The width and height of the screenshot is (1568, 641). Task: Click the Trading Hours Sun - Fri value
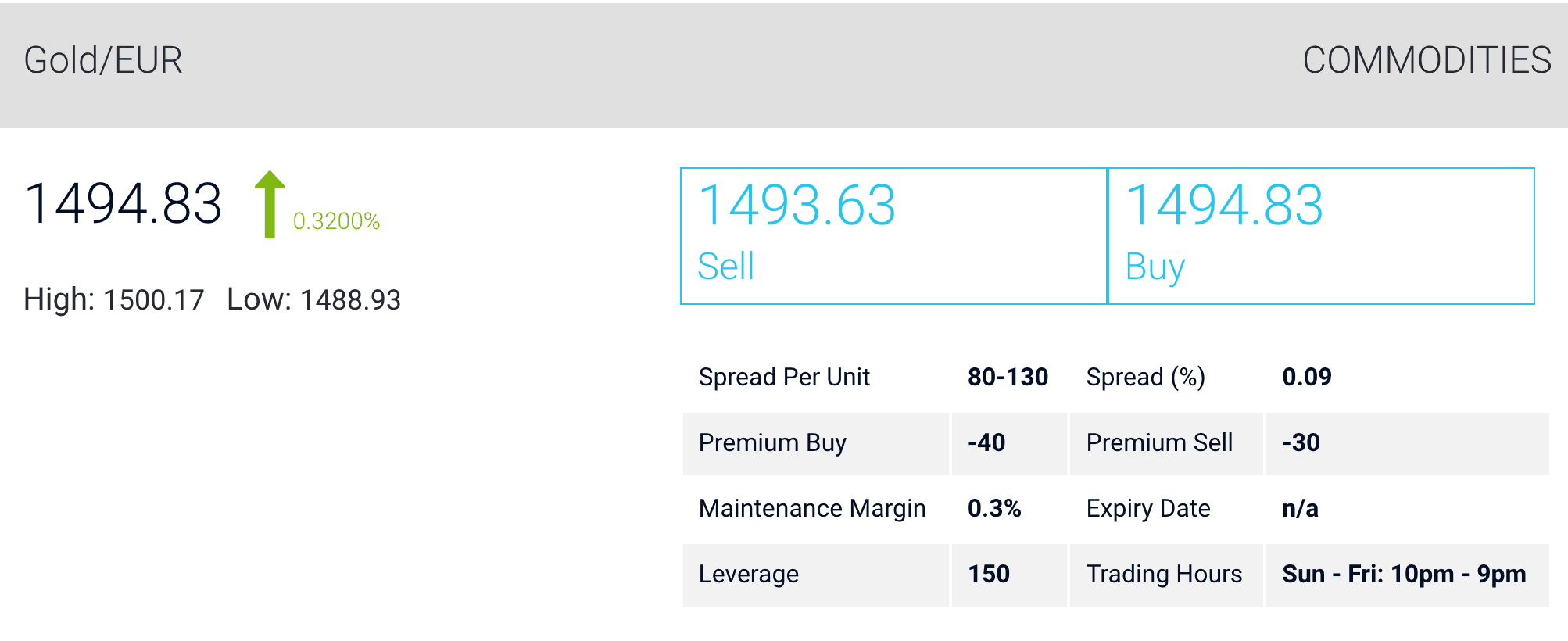1404,574
